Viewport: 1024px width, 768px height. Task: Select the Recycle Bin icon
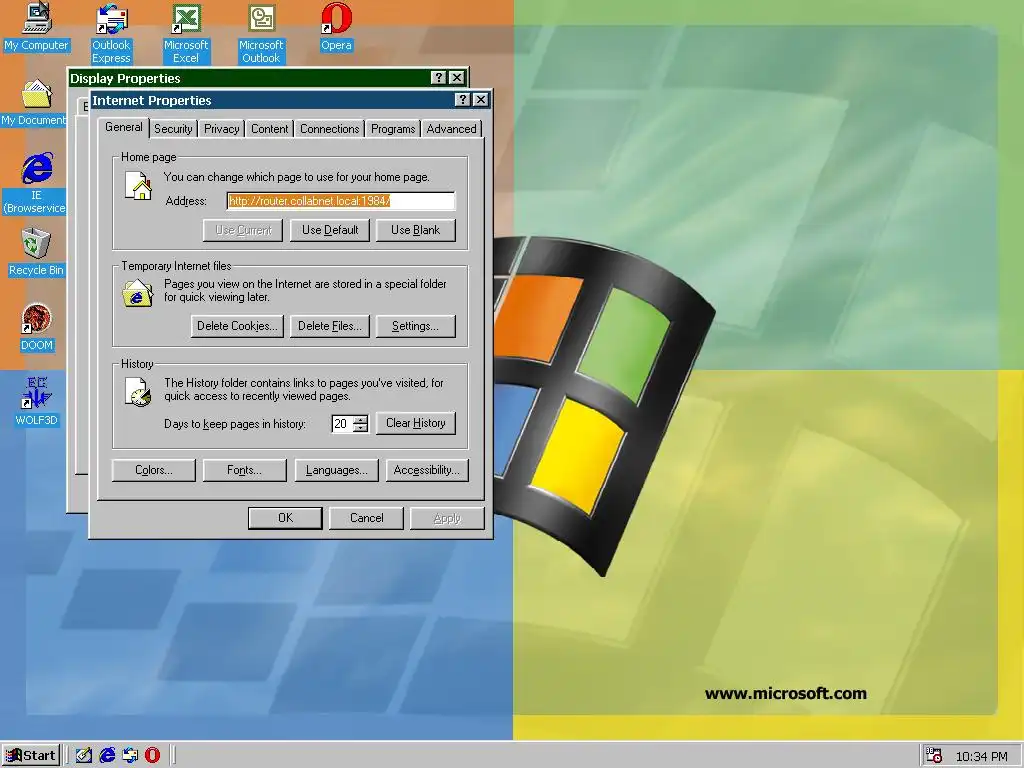(36, 251)
